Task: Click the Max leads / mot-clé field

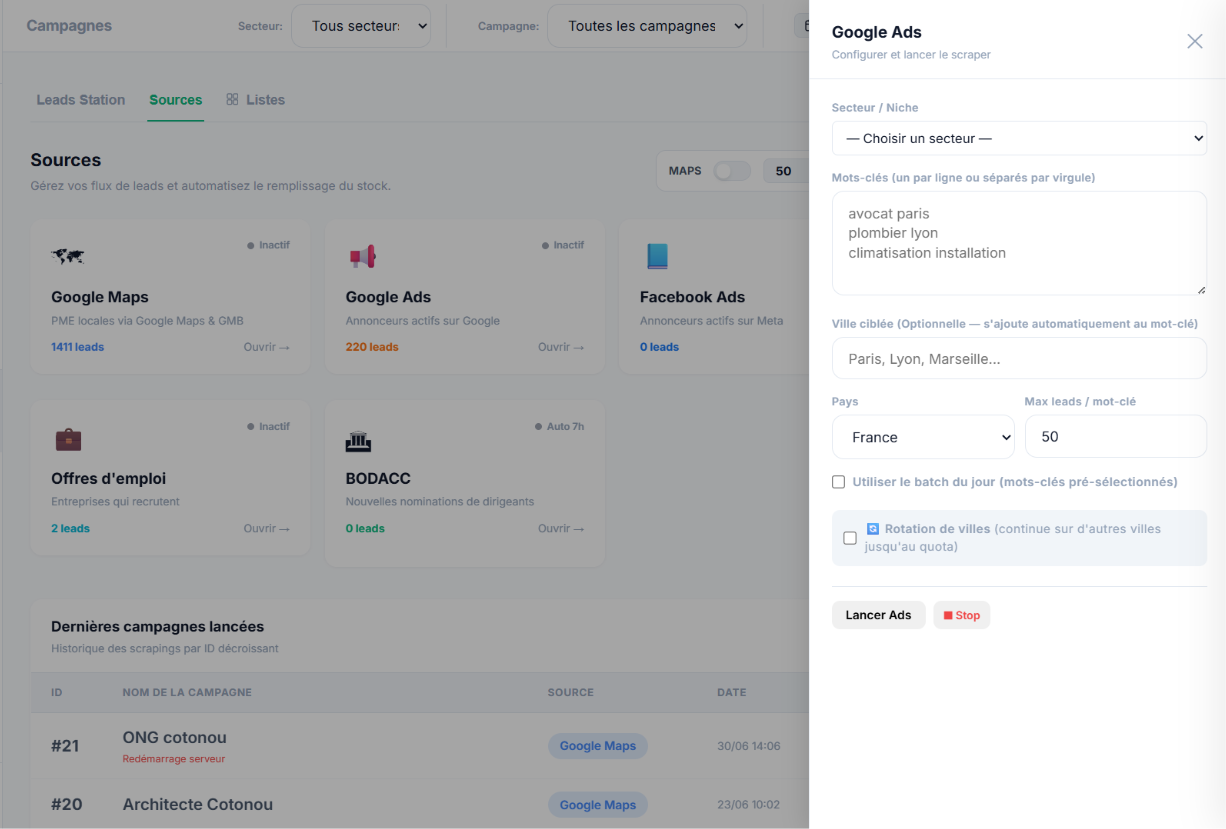Action: click(1116, 437)
